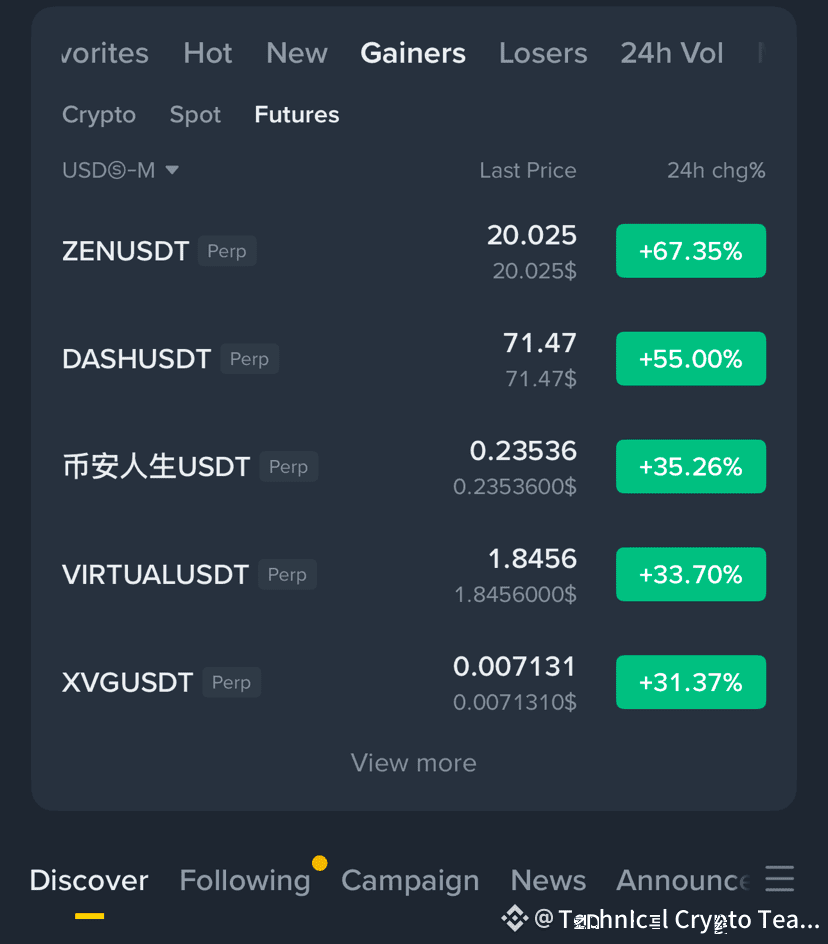Open the New listings tab

(297, 53)
